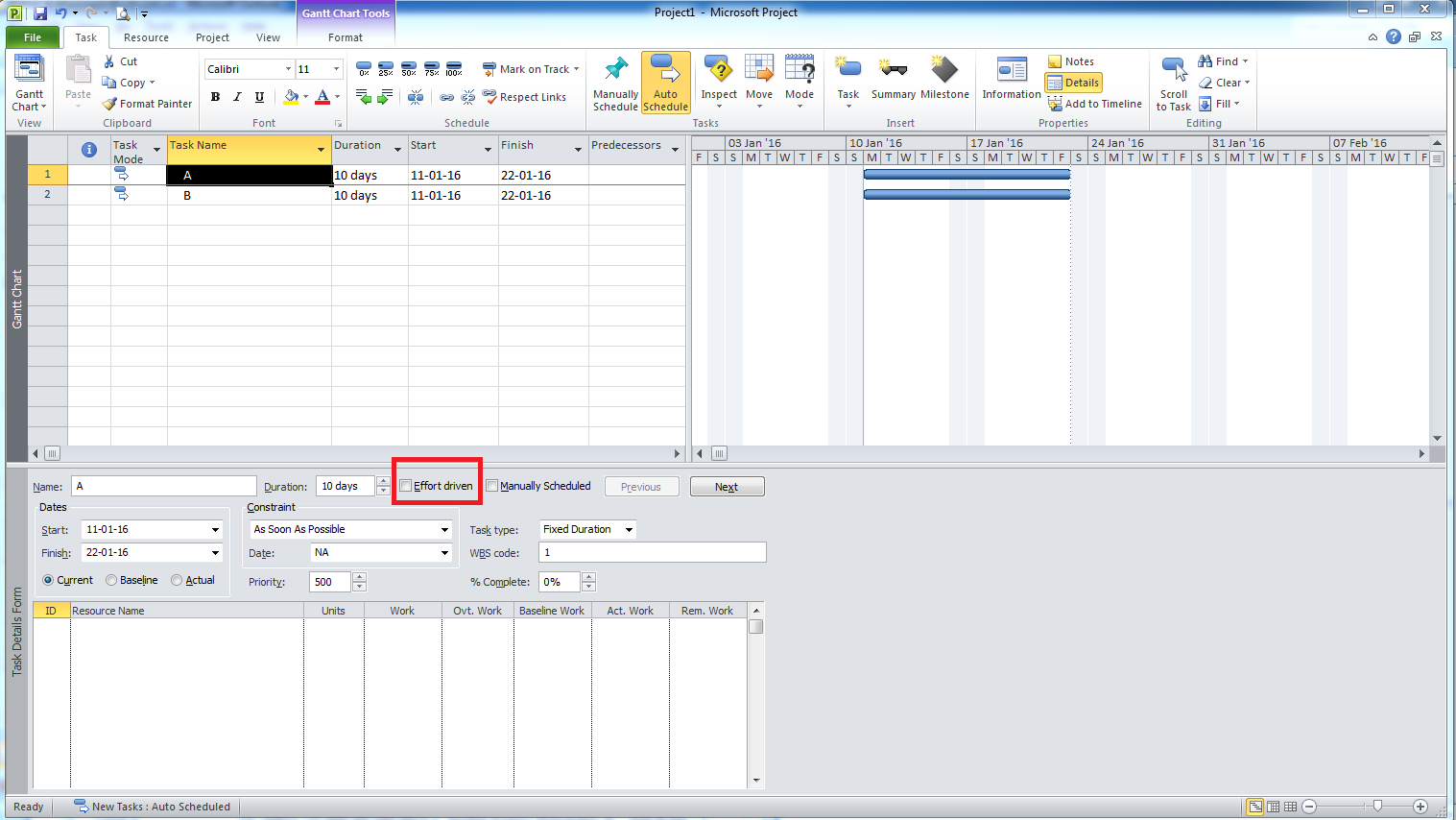Screen dimensions: 1456x820
Task: Click the Auto Schedule icon
Action: click(x=665, y=73)
